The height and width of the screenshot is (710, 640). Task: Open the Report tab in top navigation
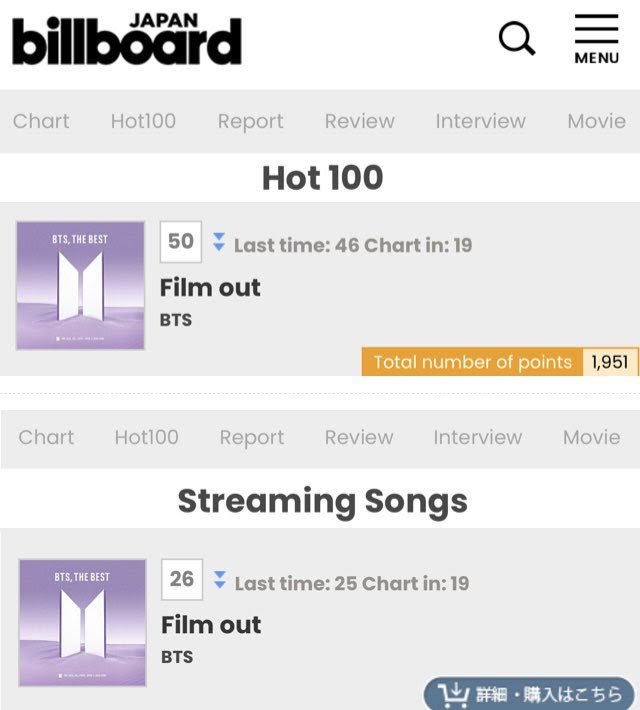tap(250, 121)
